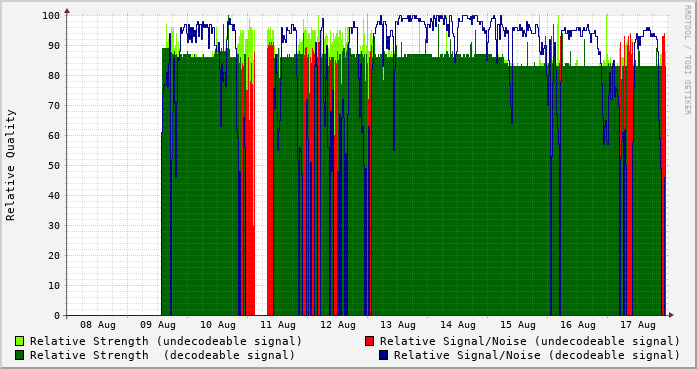Click the light green undecodeable strength swatch
Image resolution: width=697 pixels, height=369 pixels.
20,341
